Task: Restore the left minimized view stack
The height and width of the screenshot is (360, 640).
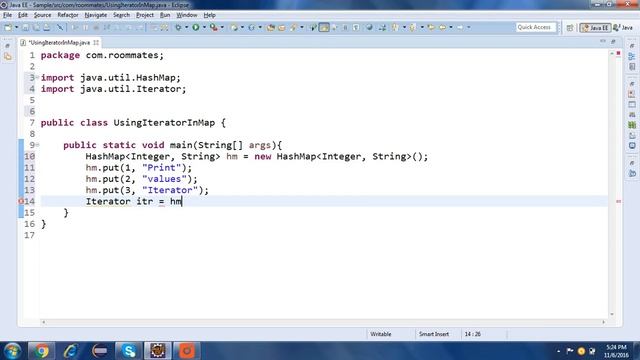Action: tap(7, 46)
